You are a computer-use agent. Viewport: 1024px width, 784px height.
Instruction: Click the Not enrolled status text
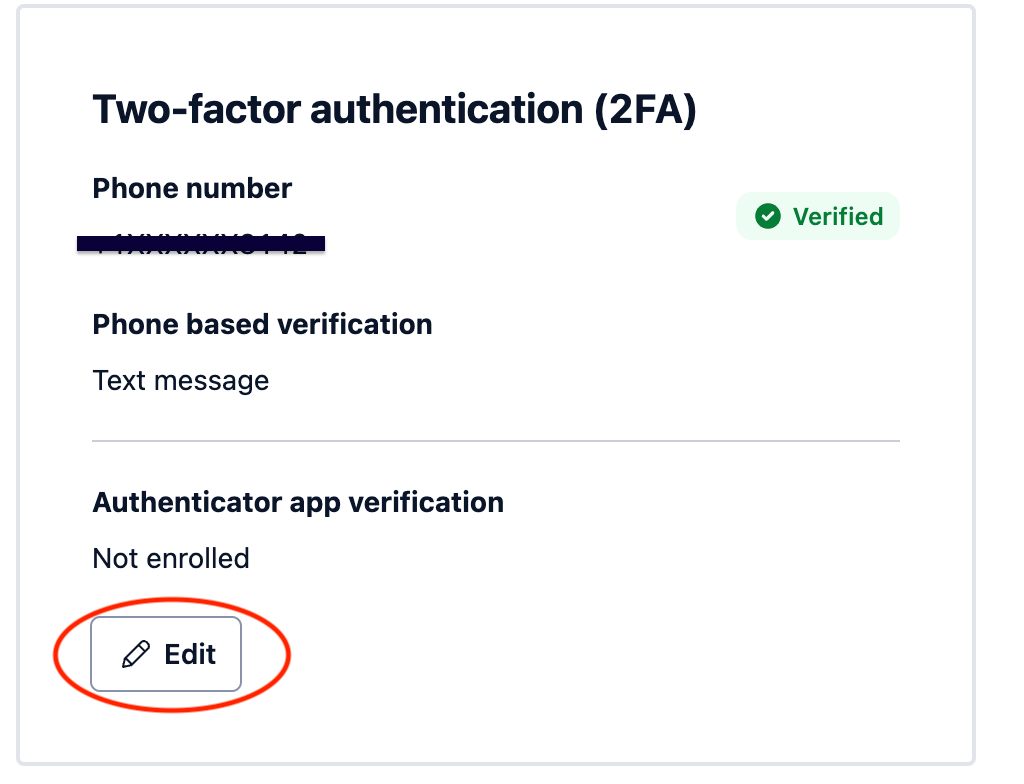click(x=170, y=558)
